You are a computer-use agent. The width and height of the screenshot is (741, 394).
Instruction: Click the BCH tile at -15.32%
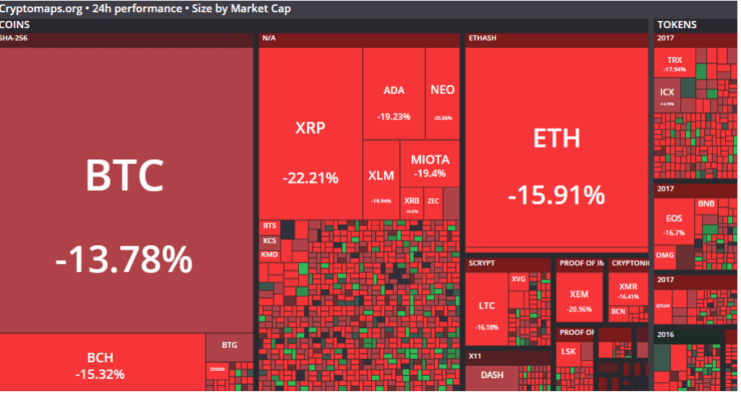pos(102,362)
